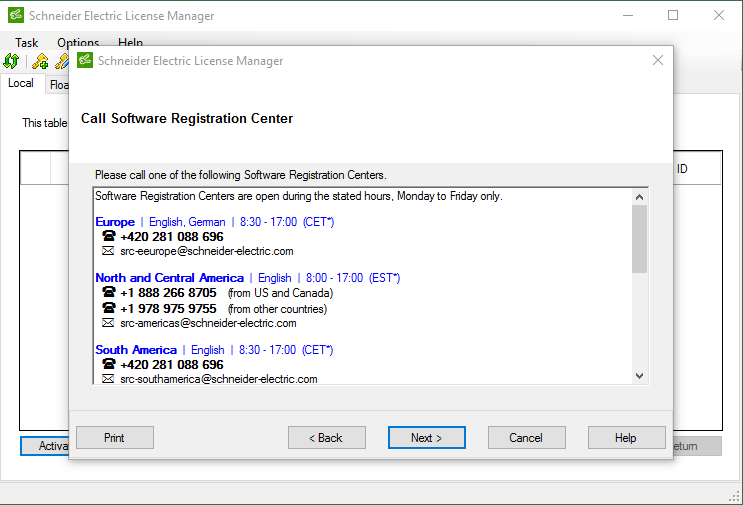This screenshot has width=743, height=505.
Task: Proceed with the Next > button
Action: 426,437
